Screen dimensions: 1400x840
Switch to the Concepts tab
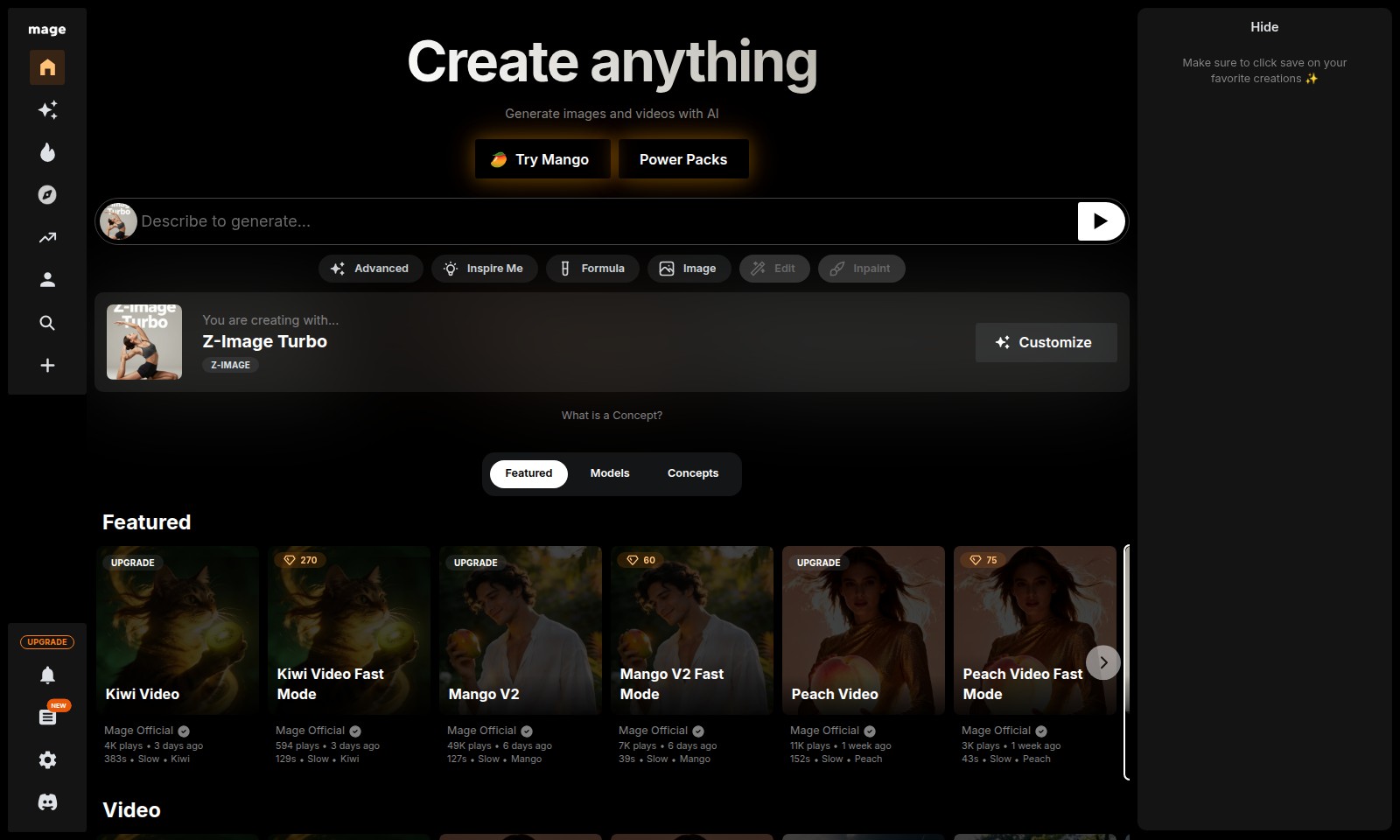pos(693,473)
